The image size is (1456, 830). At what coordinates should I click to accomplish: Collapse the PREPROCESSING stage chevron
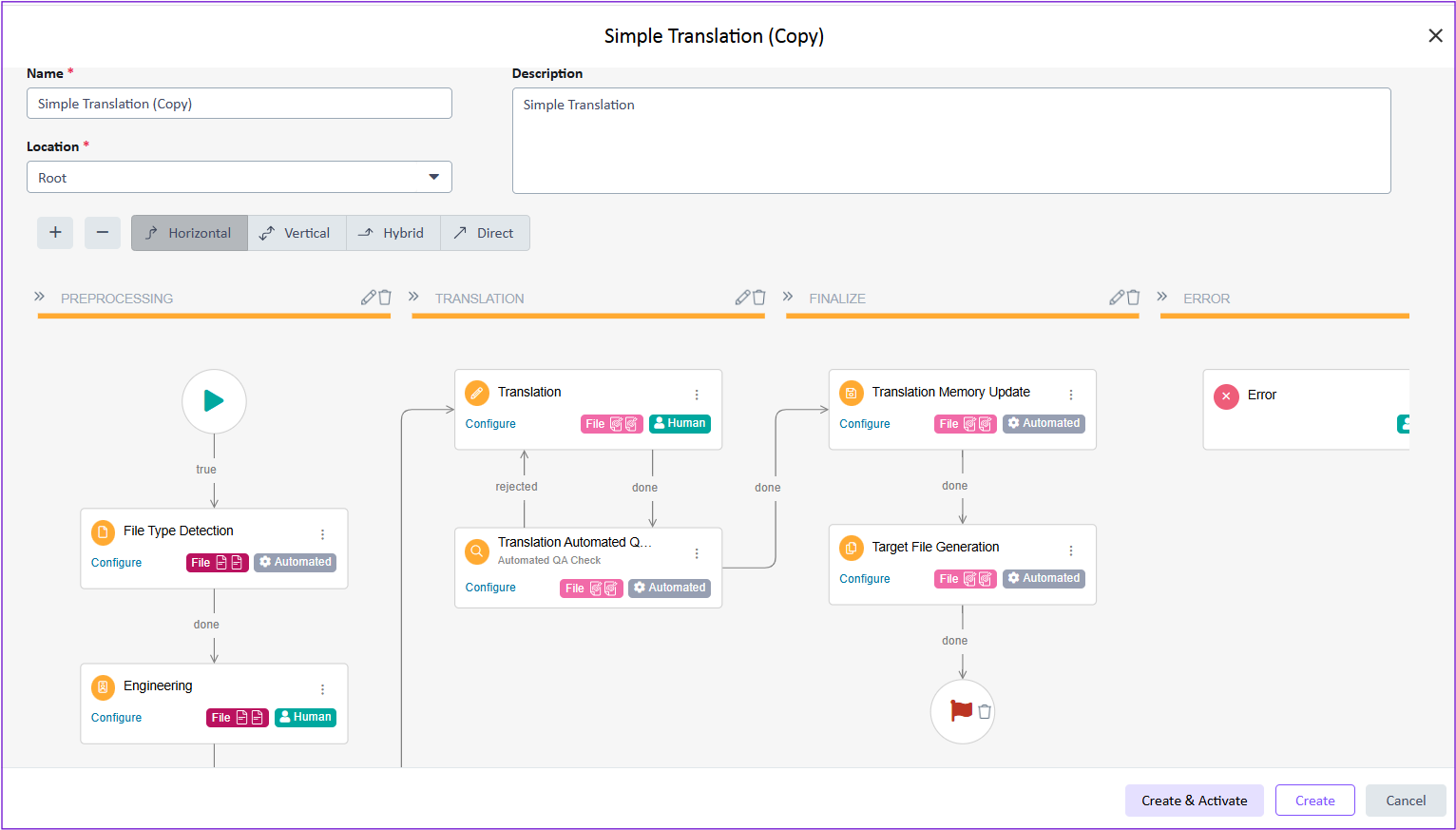point(40,297)
